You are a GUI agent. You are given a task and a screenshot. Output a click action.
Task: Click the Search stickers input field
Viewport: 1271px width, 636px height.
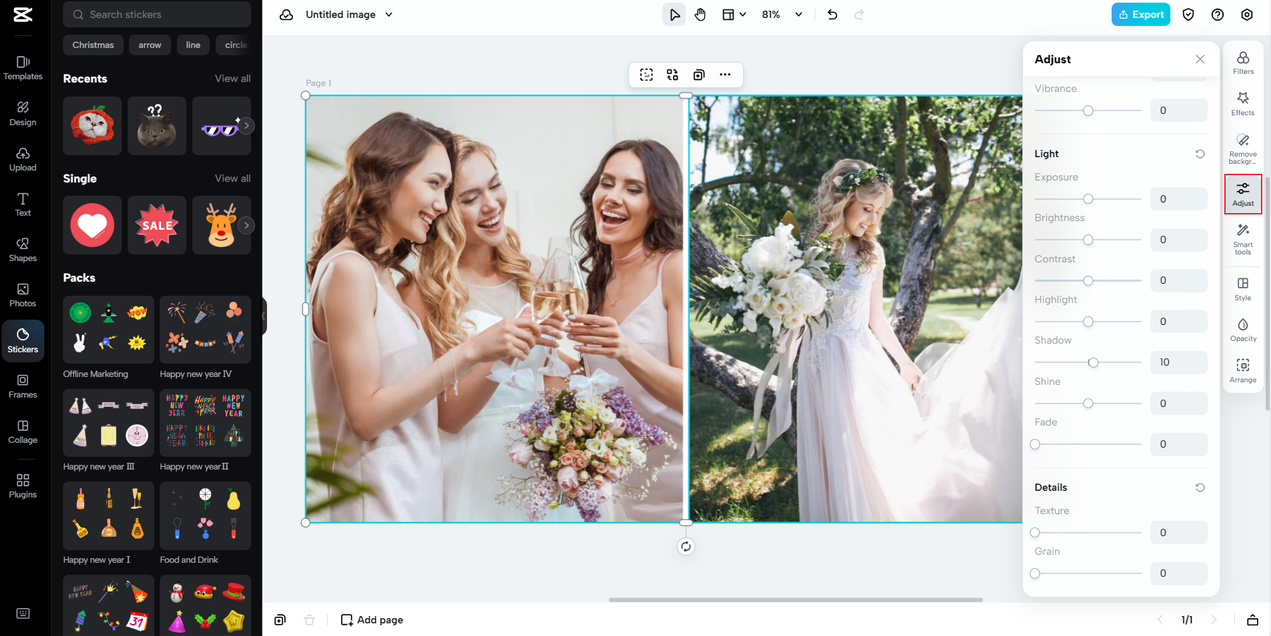click(157, 14)
